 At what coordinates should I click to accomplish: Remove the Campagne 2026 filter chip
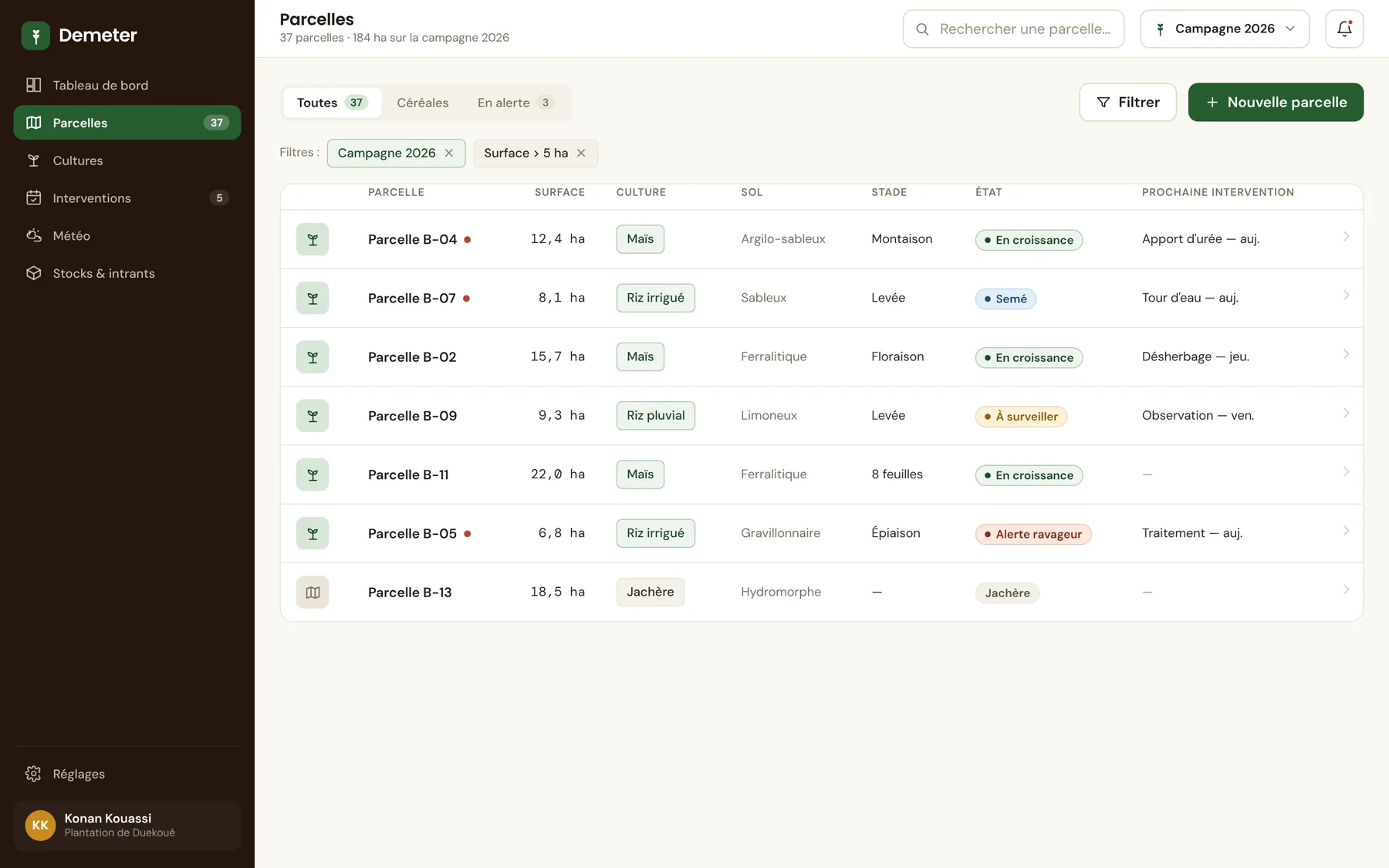point(449,153)
